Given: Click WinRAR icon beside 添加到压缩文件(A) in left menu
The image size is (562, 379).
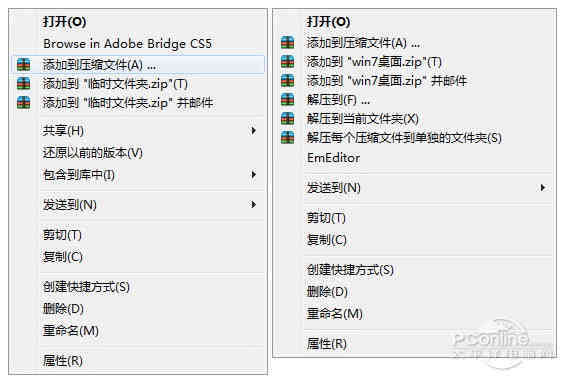Looking at the screenshot, I should 24,65.
